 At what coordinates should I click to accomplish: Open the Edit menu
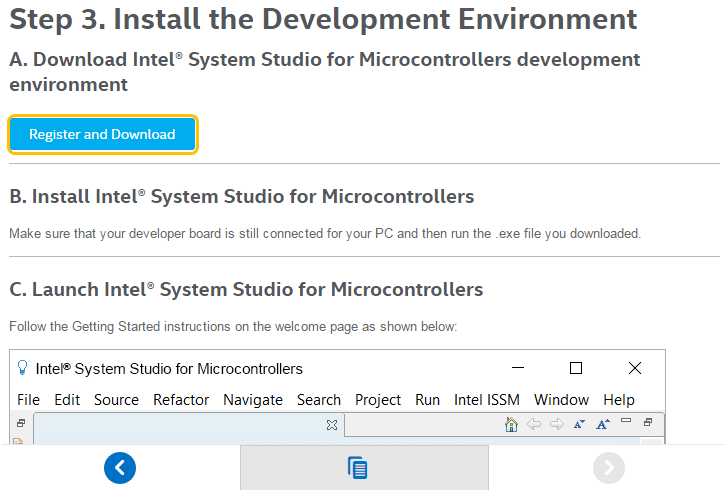(67, 400)
